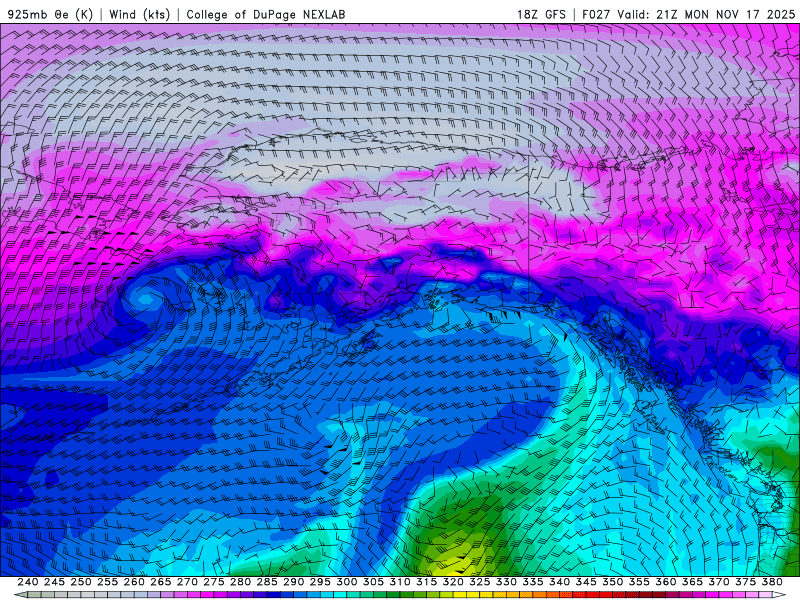Click the 'Wind (kts)' header label
Image resolution: width=800 pixels, height=600 pixels.
pyautogui.click(x=139, y=14)
